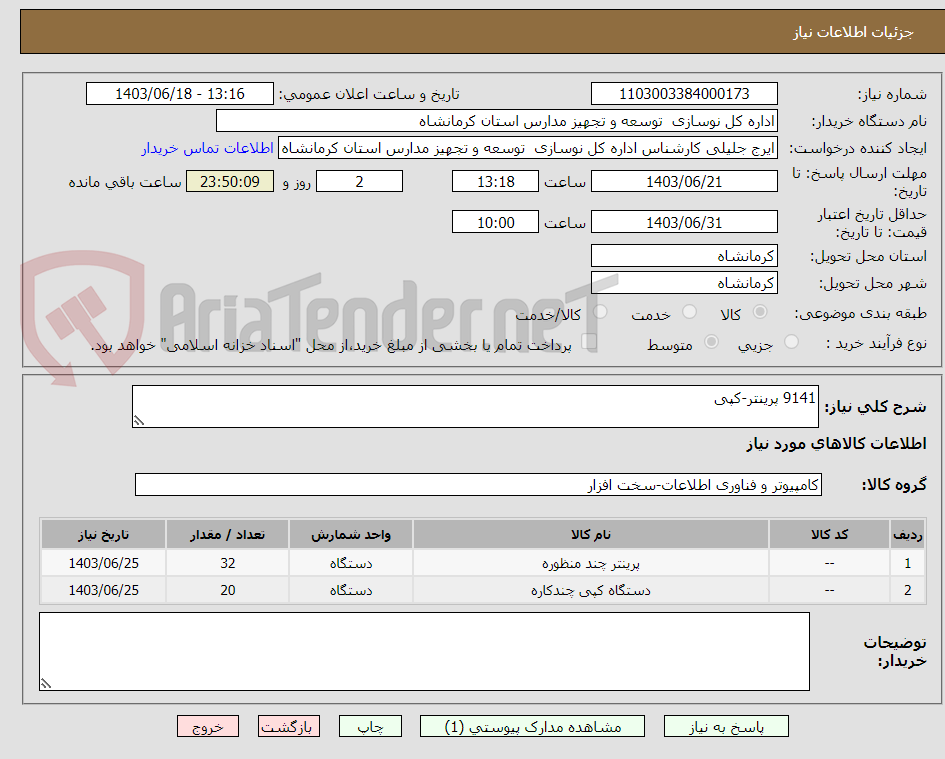
Task: Click the remaining time field 23:50:09
Action: [230, 181]
